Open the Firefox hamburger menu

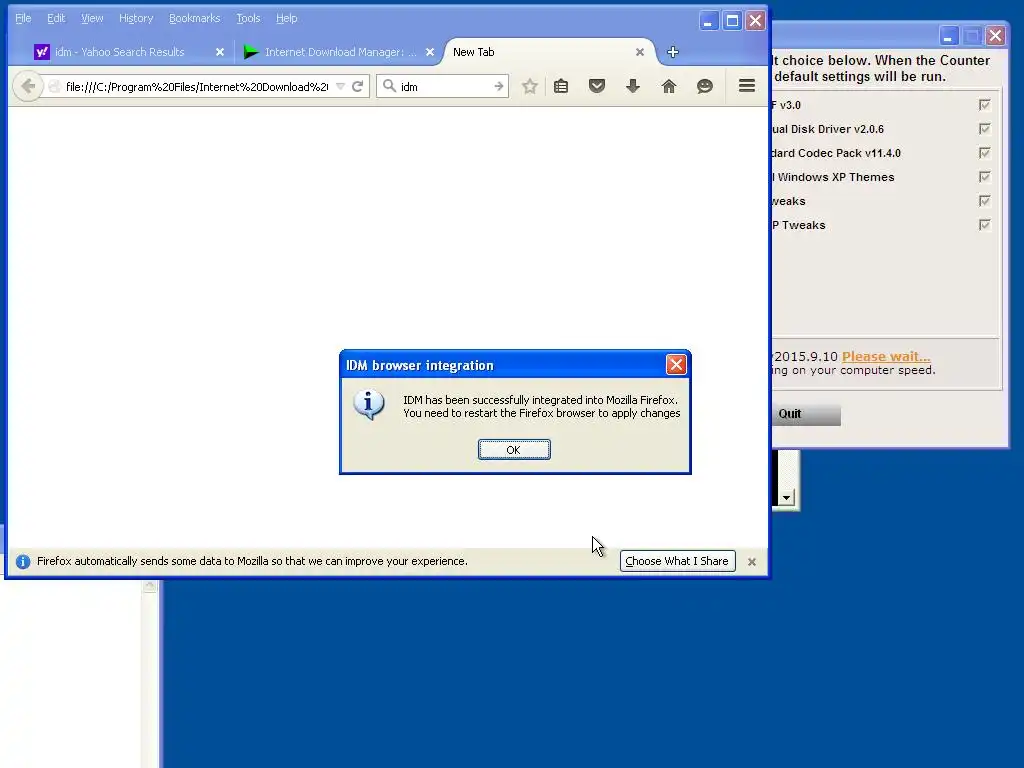747,86
